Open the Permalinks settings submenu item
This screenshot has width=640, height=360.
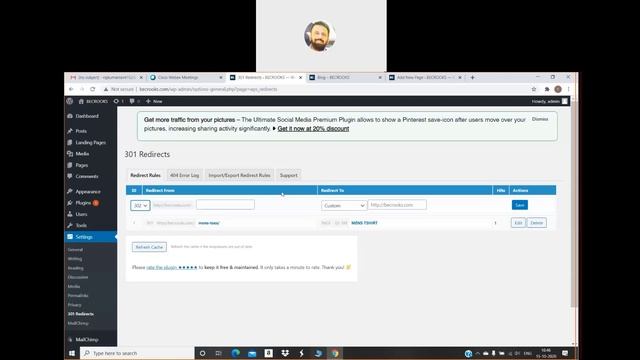78,296
